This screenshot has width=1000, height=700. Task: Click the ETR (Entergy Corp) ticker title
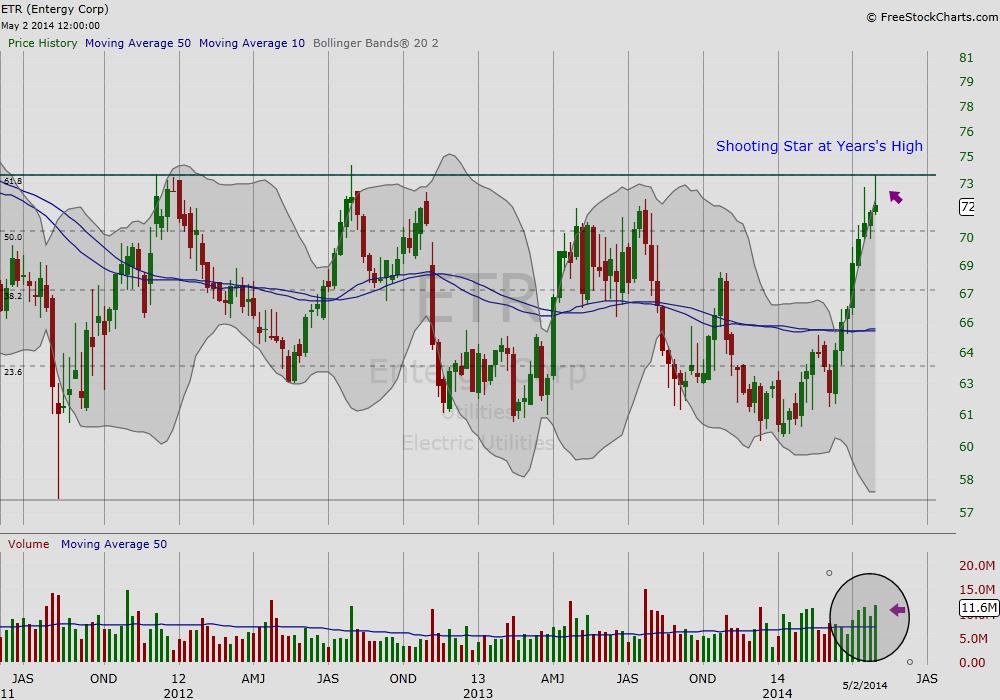pos(56,10)
